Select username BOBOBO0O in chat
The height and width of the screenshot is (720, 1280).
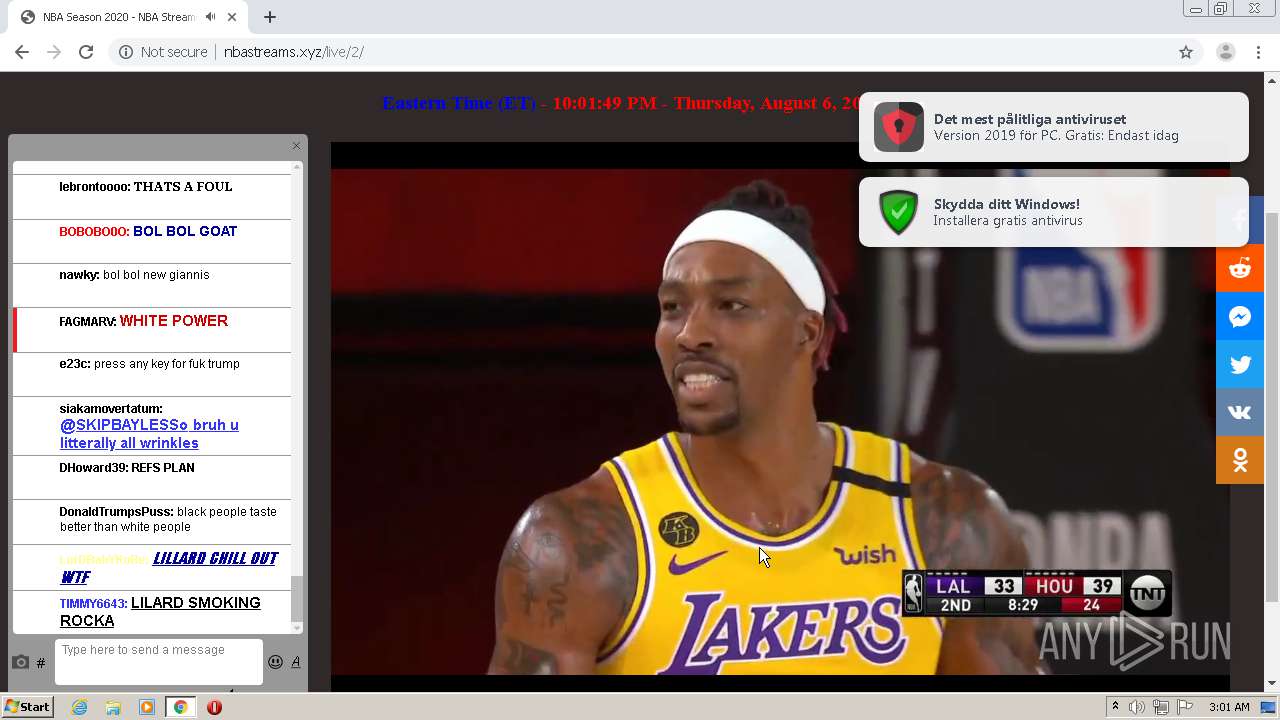94,231
